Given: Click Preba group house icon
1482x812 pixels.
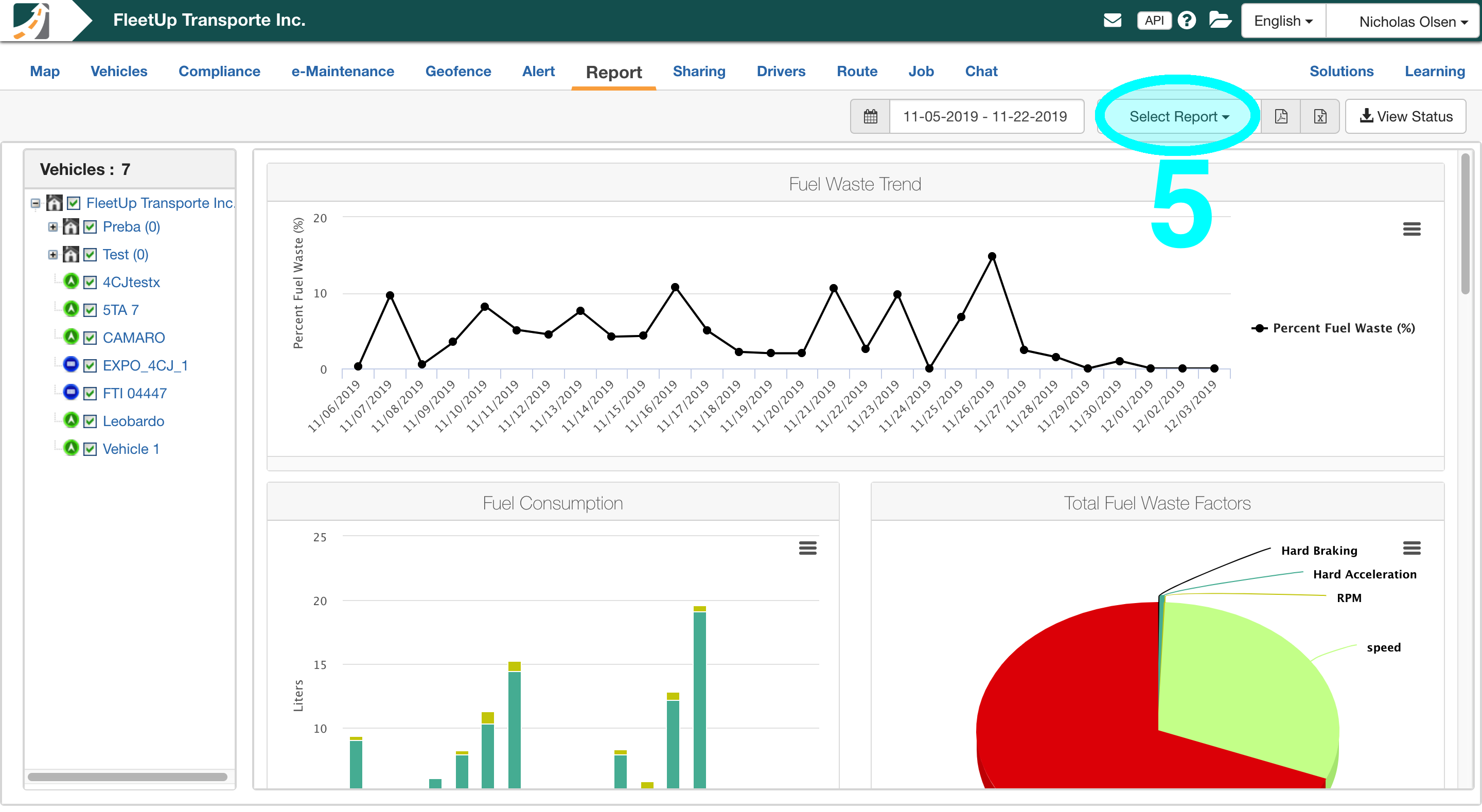Looking at the screenshot, I should pyautogui.click(x=71, y=227).
